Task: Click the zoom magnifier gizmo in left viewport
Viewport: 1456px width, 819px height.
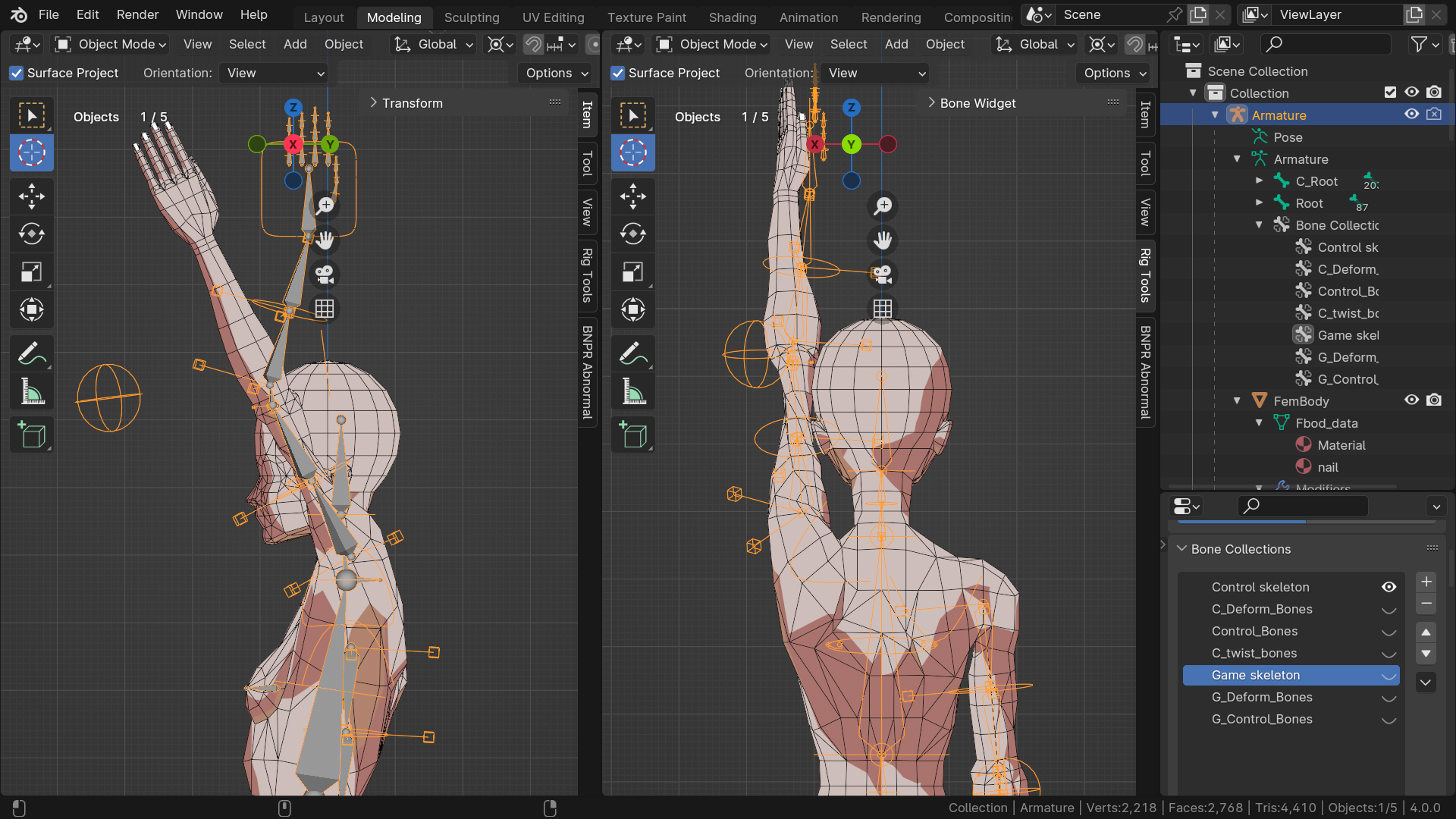Action: [325, 206]
